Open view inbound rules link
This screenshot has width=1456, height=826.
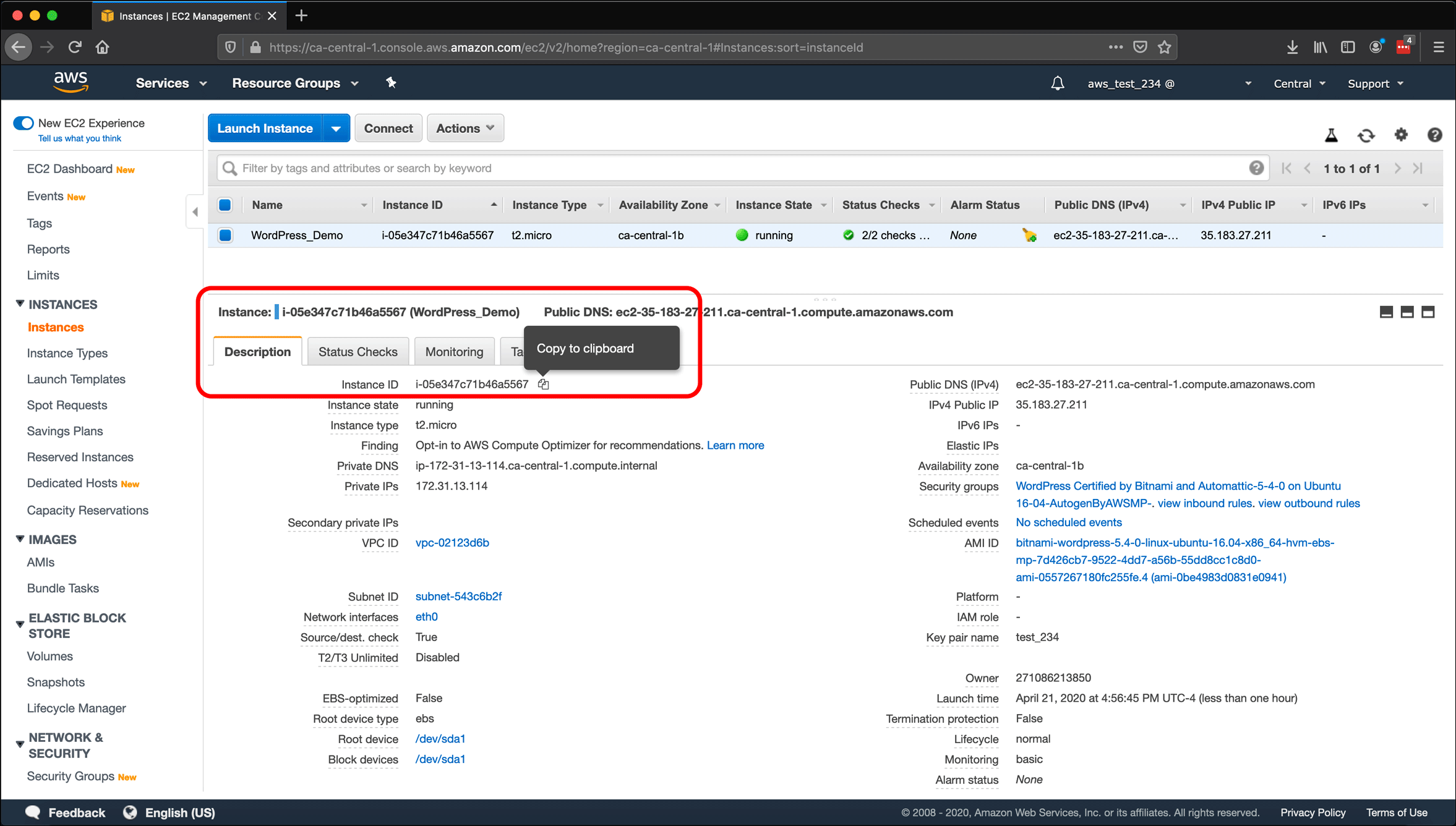[x=1205, y=503]
